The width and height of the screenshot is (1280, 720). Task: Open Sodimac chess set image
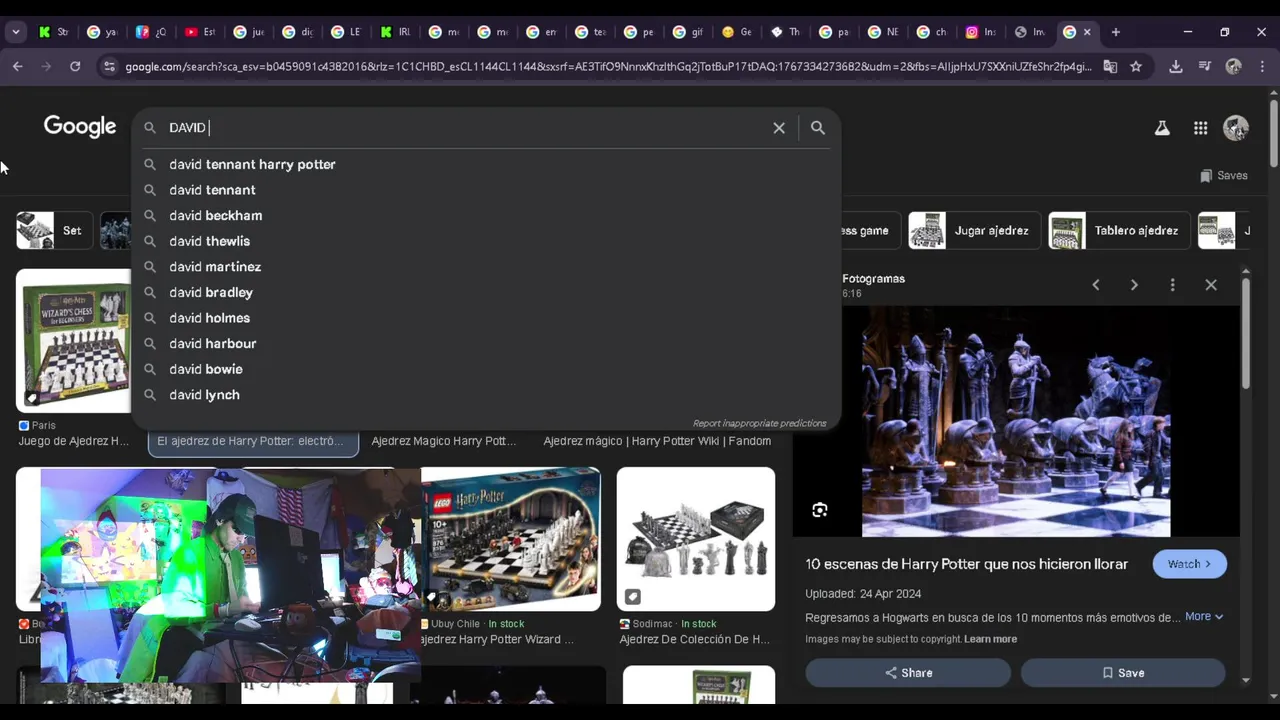point(696,539)
